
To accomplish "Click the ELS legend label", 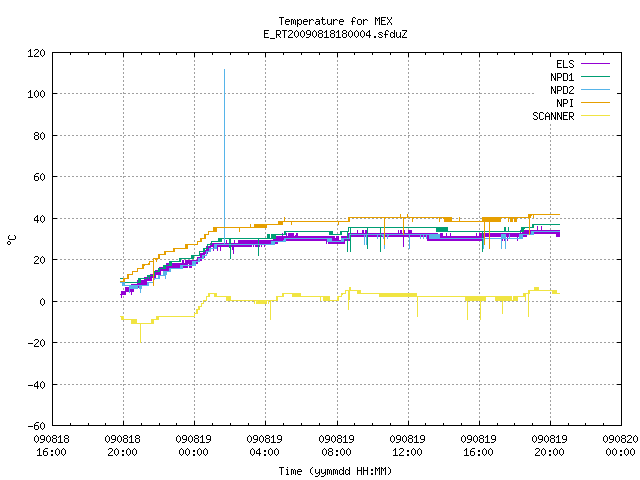I will pyautogui.click(x=565, y=64).
